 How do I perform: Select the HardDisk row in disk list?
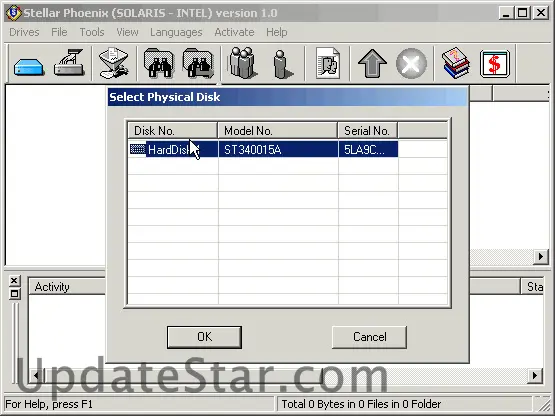pyautogui.click(x=263, y=149)
